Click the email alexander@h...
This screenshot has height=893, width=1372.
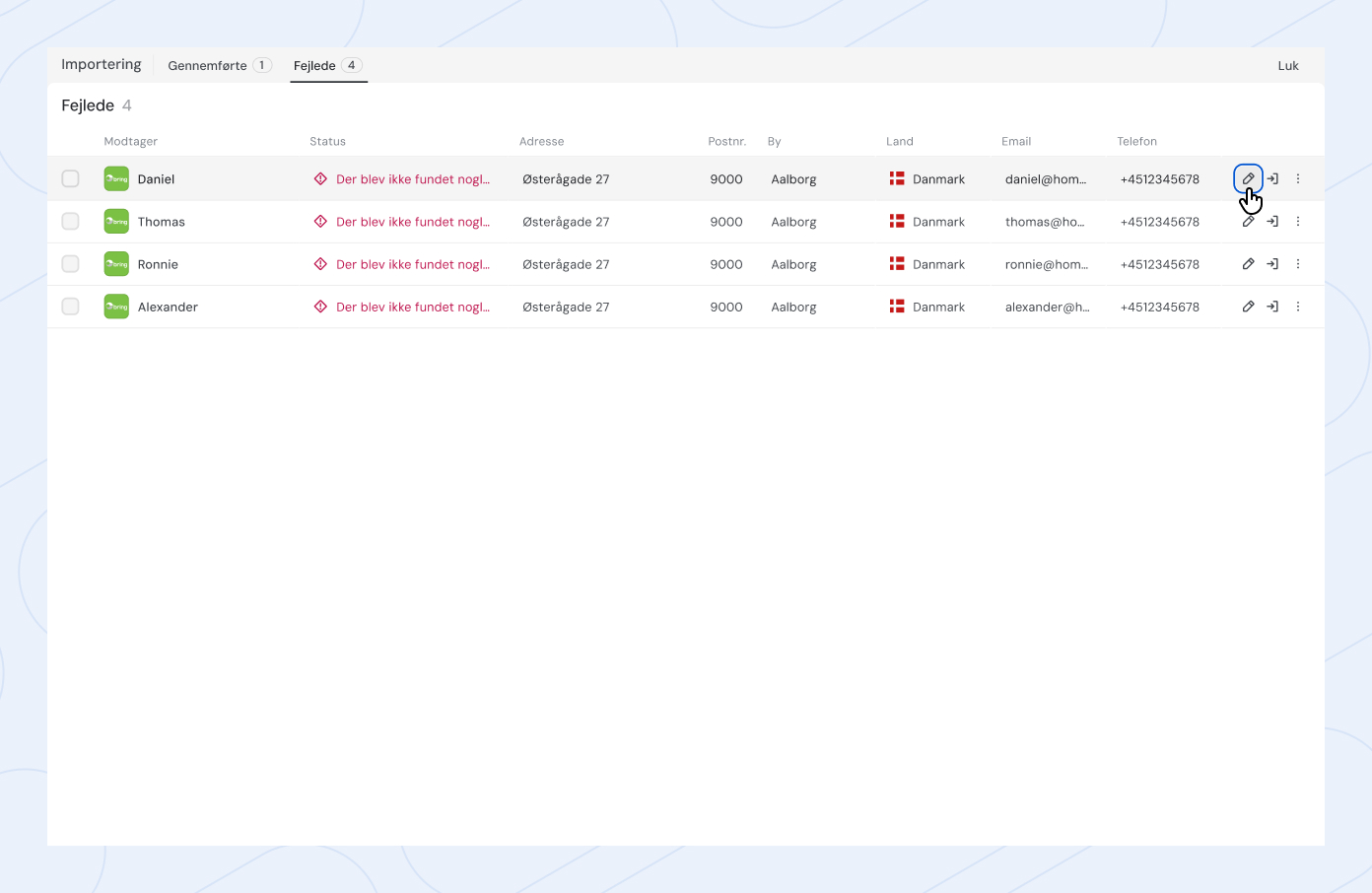click(x=1048, y=307)
